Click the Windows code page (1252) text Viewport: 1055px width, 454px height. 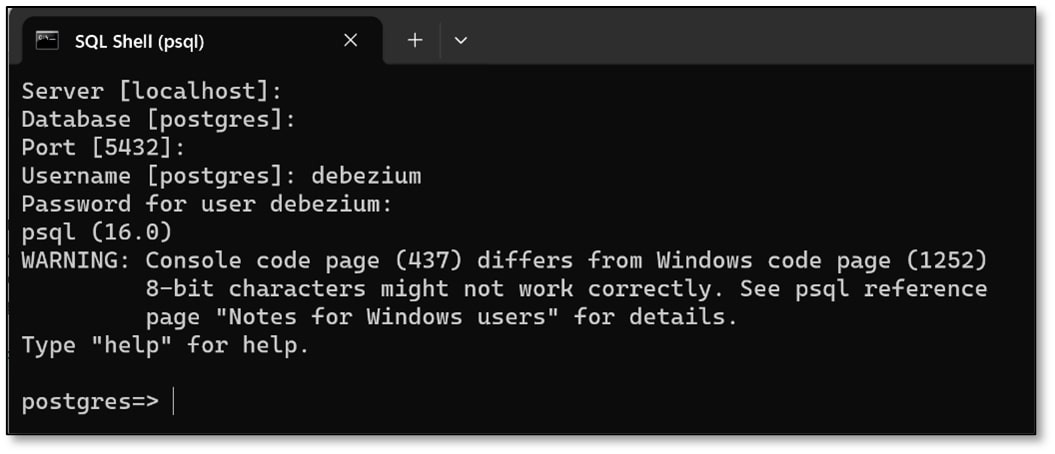pyautogui.click(x=822, y=261)
